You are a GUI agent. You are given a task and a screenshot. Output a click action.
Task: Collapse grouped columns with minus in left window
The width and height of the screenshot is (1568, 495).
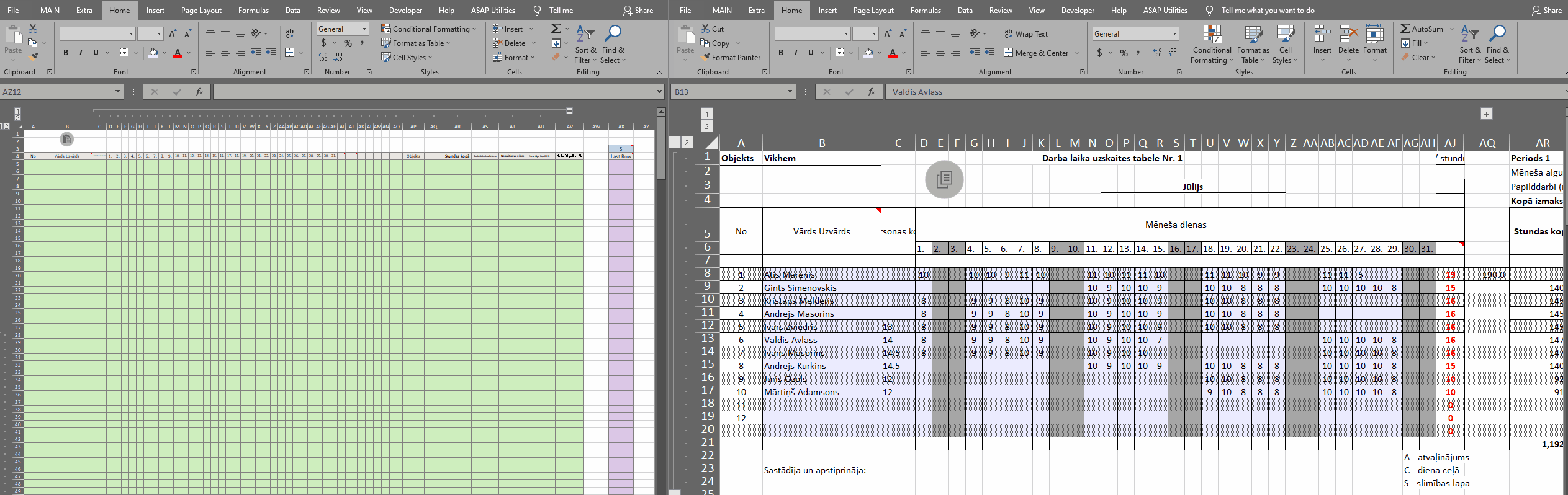[x=569, y=110]
